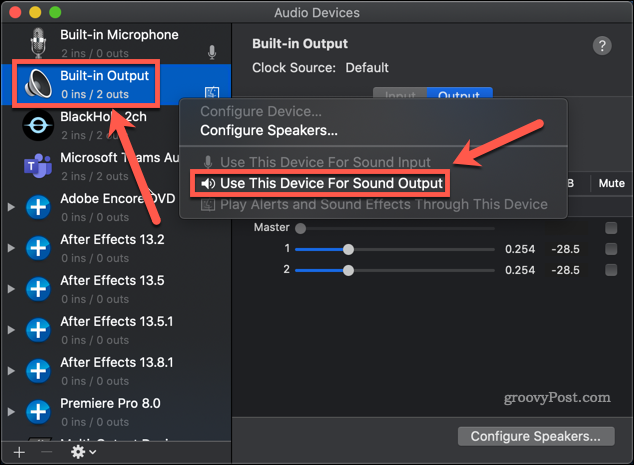Switch to the Output tab
The width and height of the screenshot is (634, 465).
point(459,96)
